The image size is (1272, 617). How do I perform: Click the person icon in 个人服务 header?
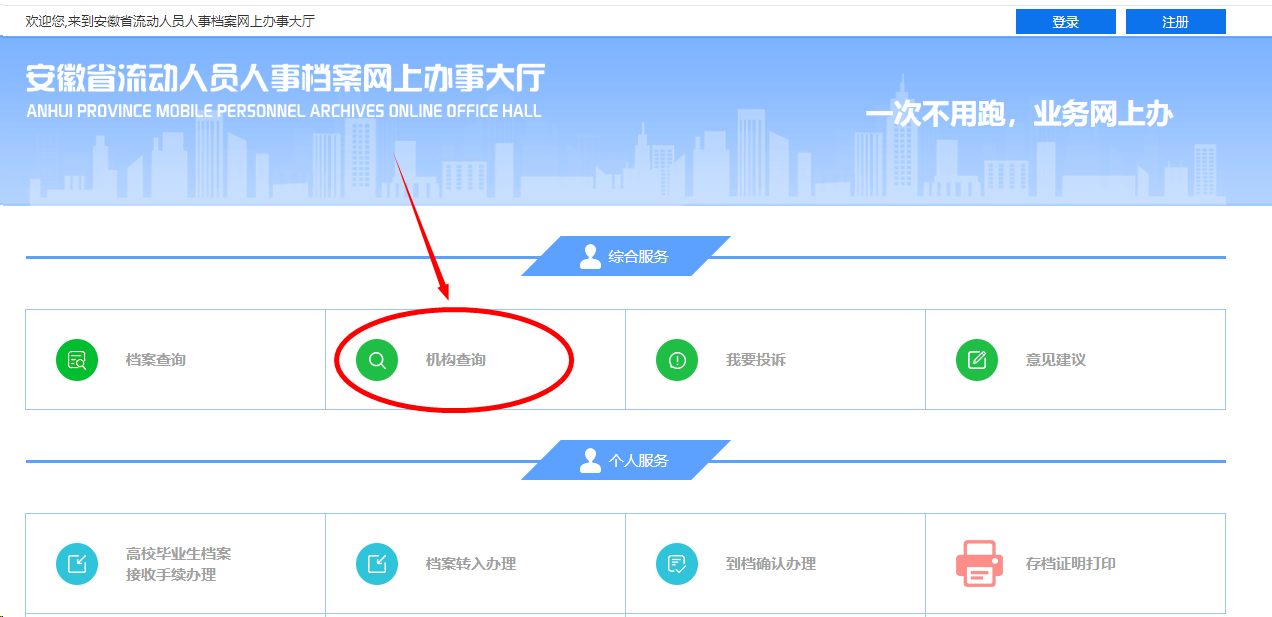click(590, 460)
